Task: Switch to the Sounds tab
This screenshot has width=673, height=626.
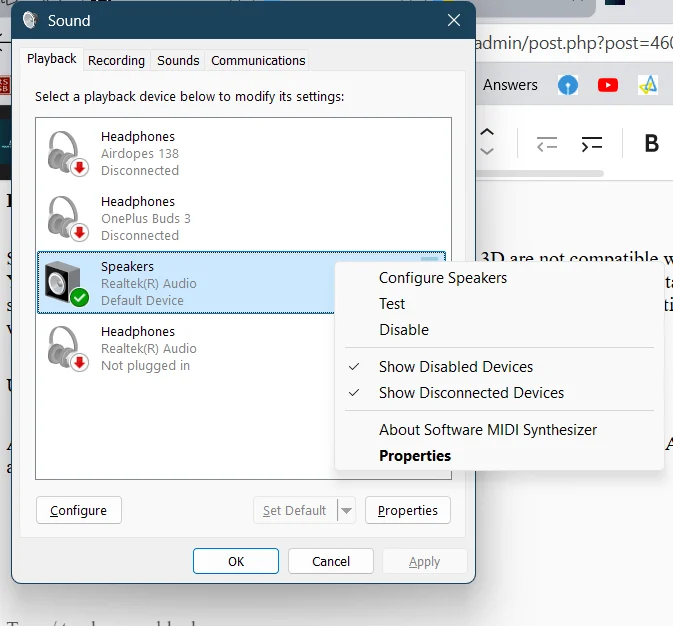Action: 178,61
